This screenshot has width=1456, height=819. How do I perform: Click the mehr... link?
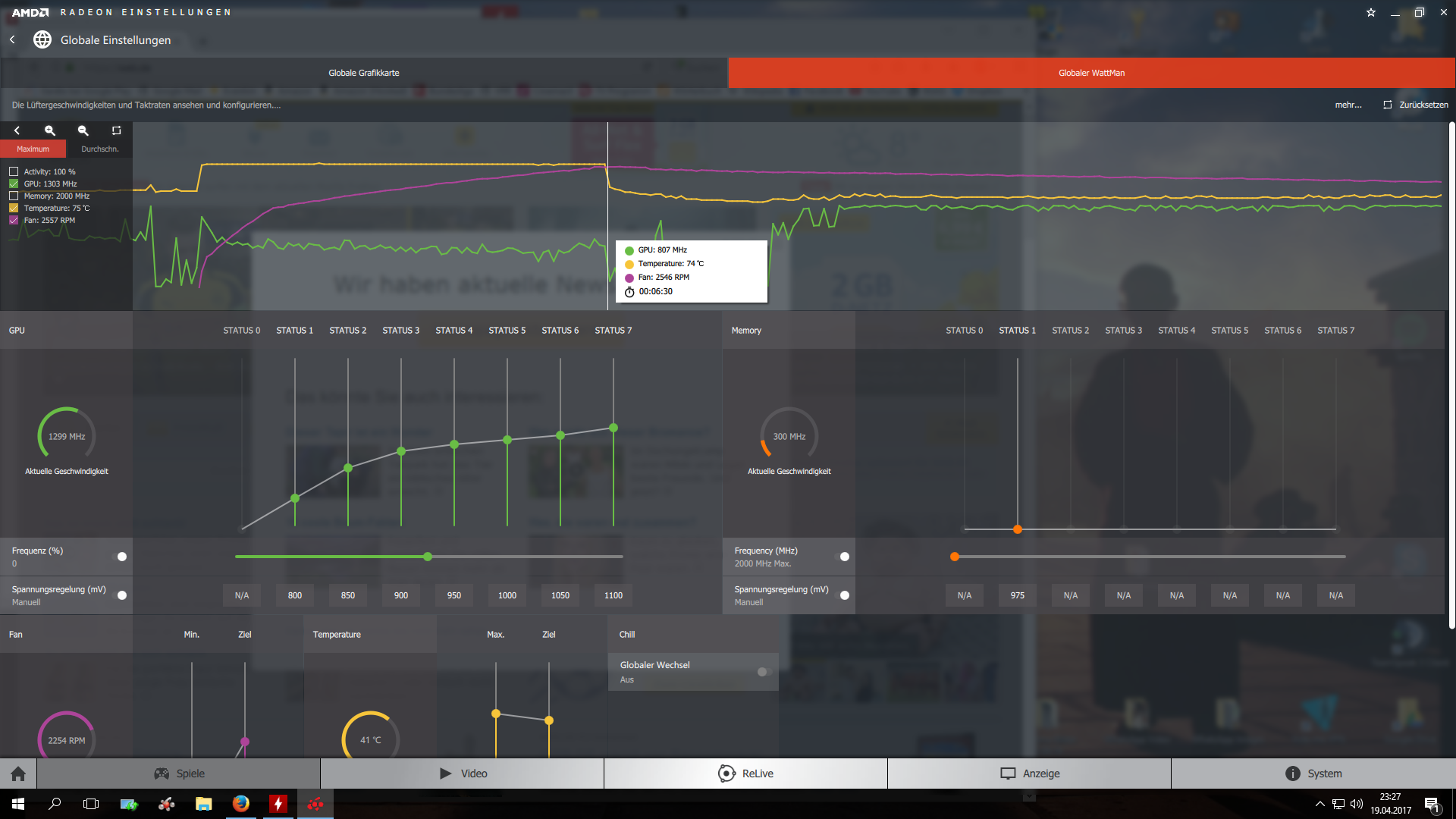click(1348, 105)
